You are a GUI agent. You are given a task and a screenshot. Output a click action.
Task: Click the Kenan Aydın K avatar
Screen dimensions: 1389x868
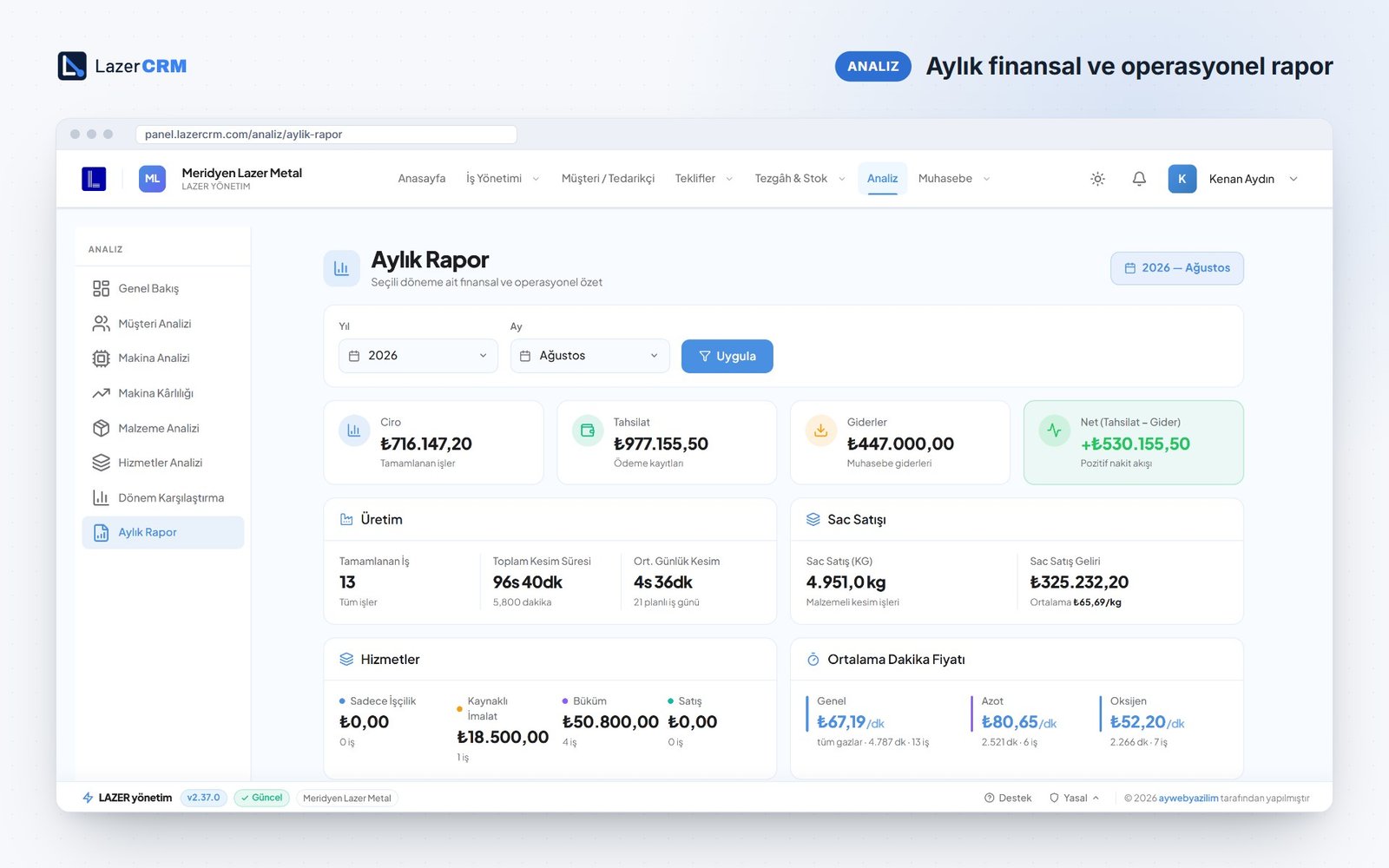(1182, 179)
